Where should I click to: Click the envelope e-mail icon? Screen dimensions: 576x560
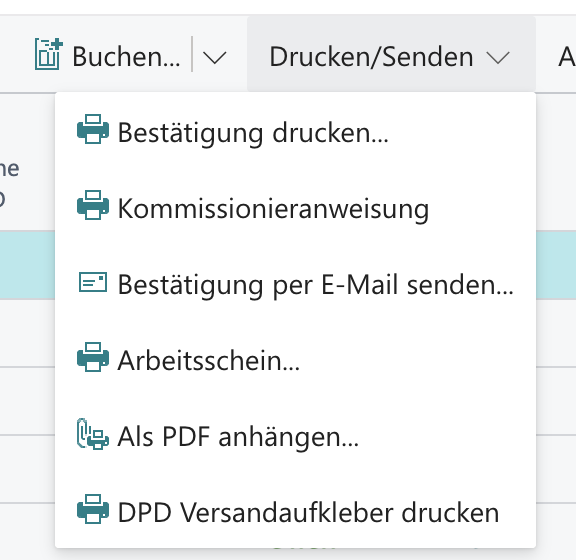click(93, 282)
